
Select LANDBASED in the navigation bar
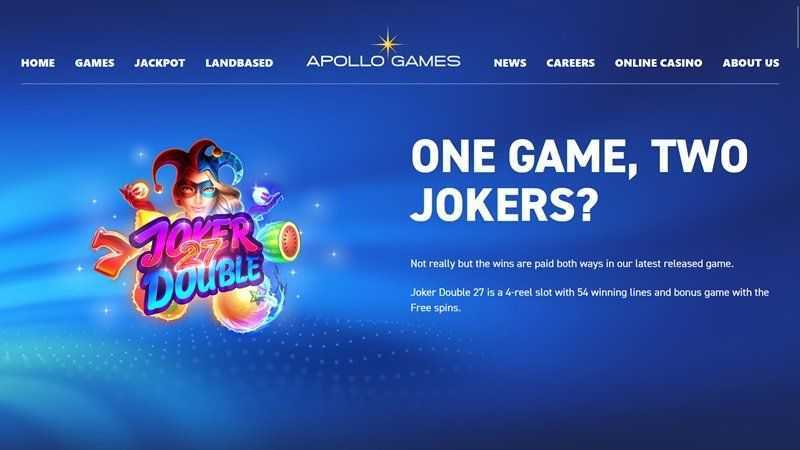(x=239, y=63)
